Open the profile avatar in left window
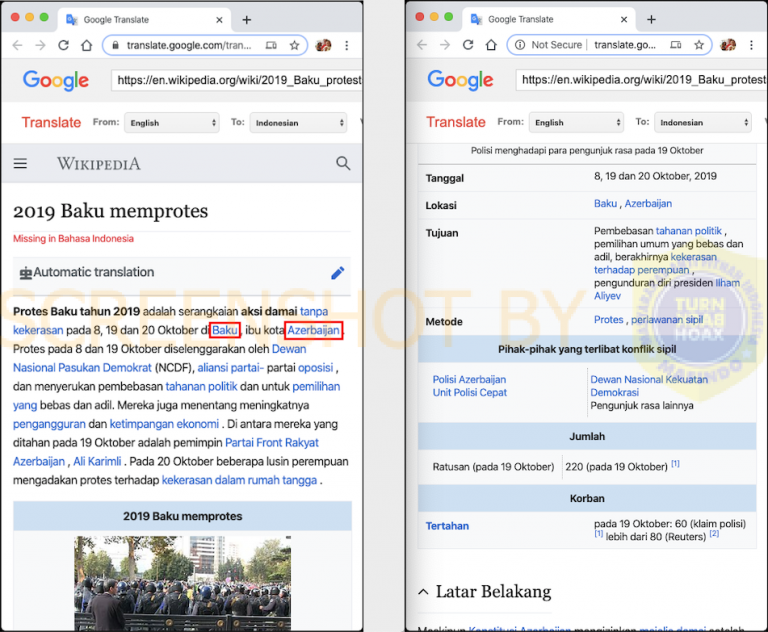The height and width of the screenshot is (632, 768). pyautogui.click(x=323, y=45)
